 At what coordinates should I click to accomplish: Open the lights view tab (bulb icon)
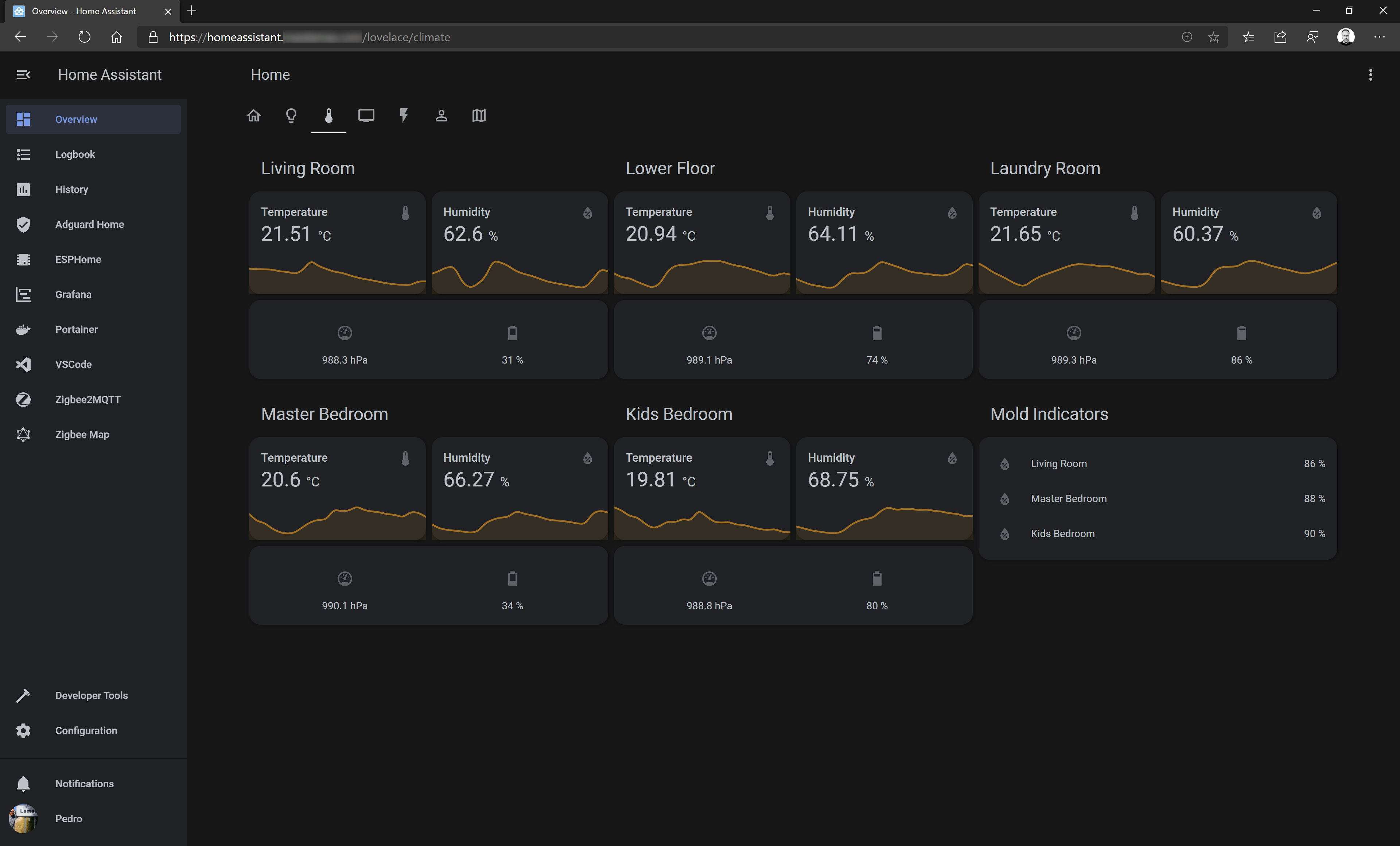pos(291,116)
